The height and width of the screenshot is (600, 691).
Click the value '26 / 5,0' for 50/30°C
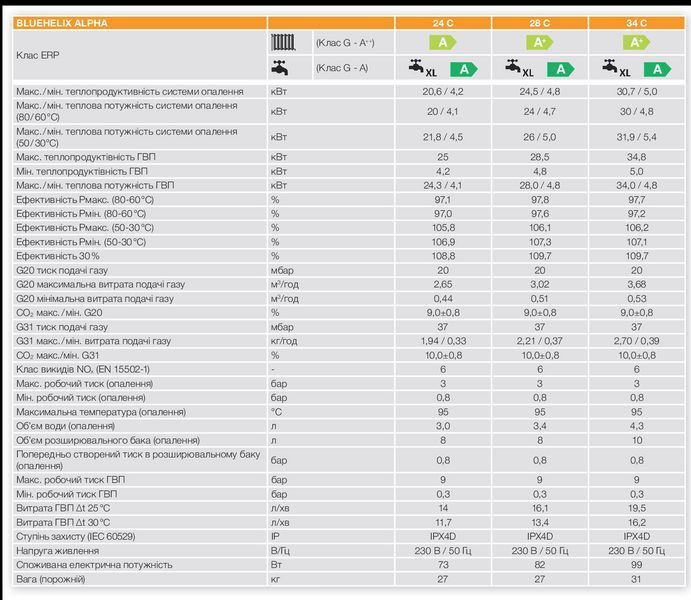540,137
